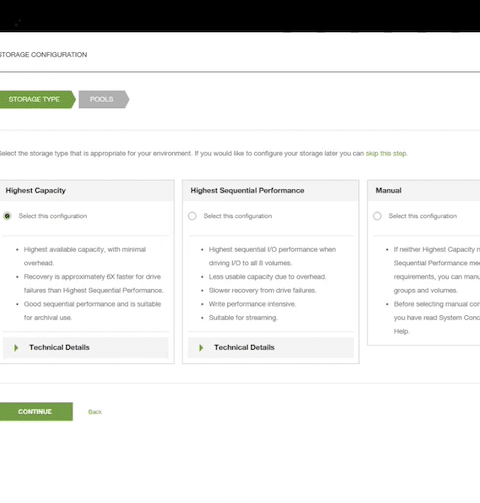Click the green arrow in Highest Capacity card

pyautogui.click(x=16, y=348)
